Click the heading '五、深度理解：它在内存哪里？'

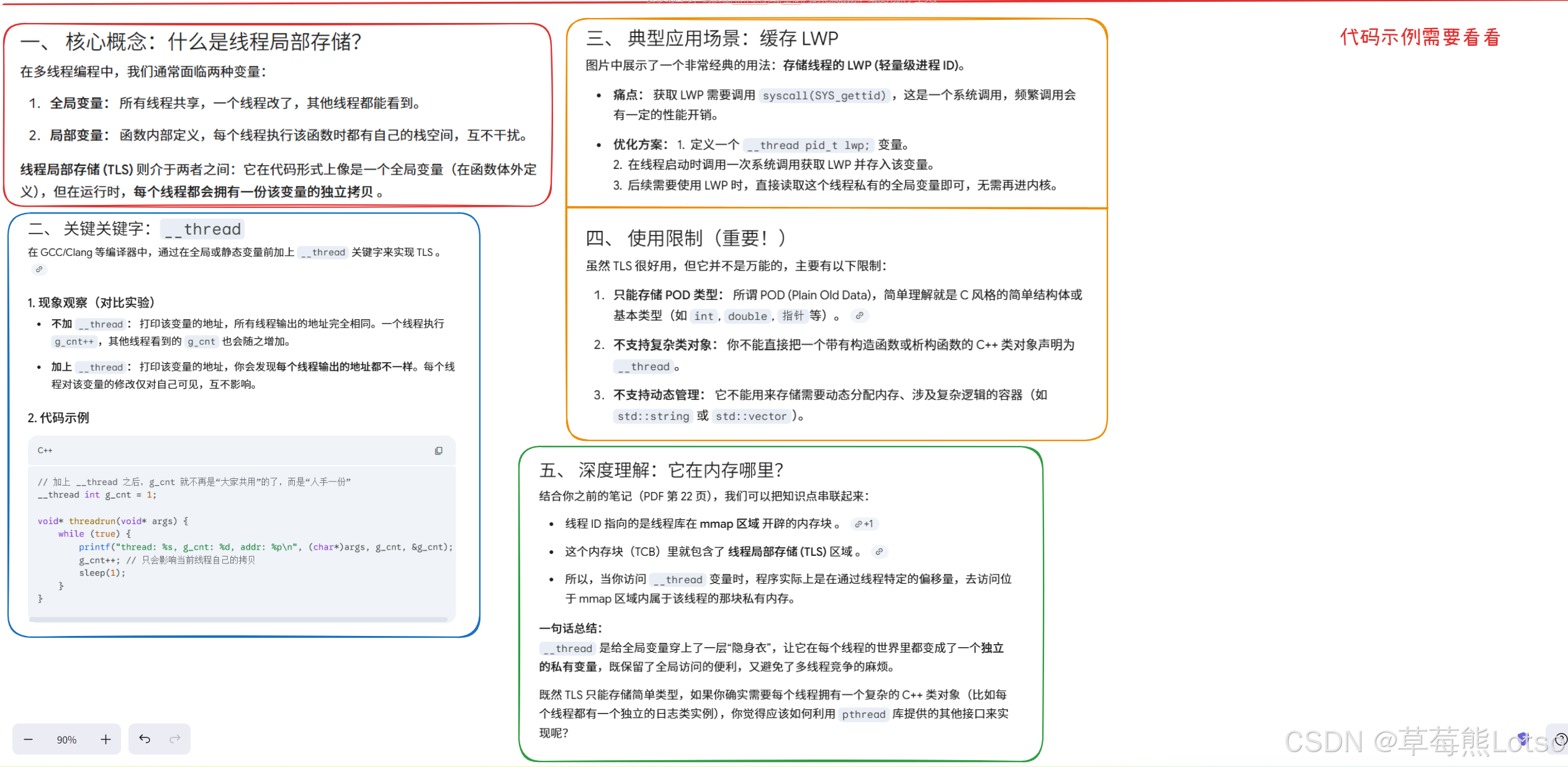[661, 470]
